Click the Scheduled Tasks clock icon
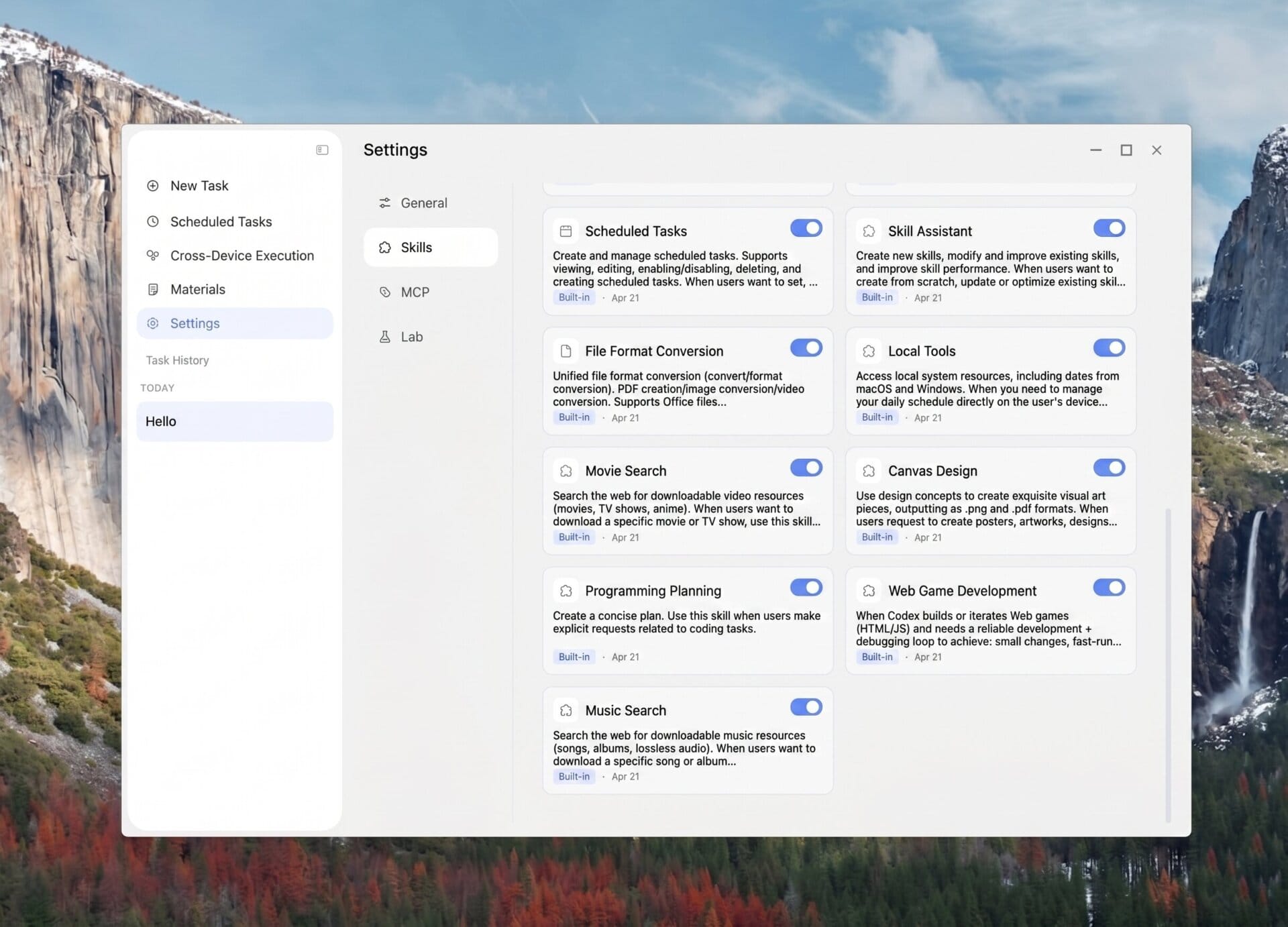 pyautogui.click(x=153, y=221)
